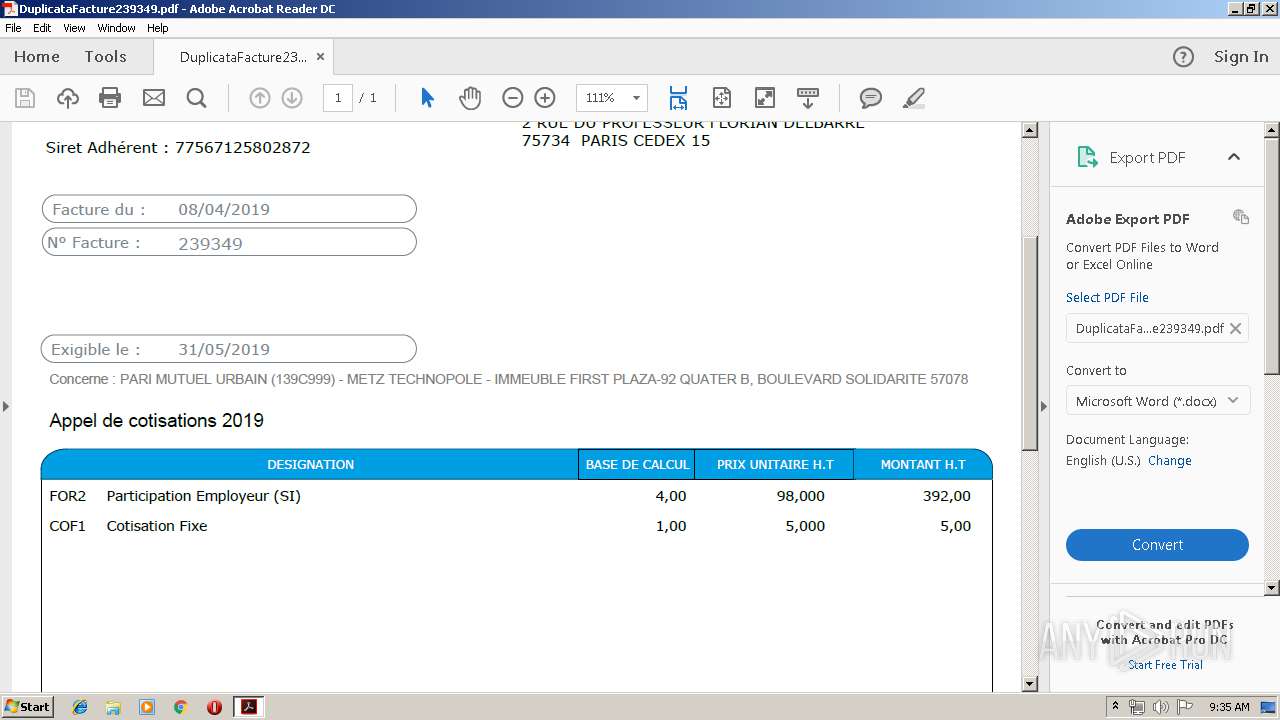Click the document vertical scrollbar thumb
1280x720 pixels.
[x=1030, y=342]
